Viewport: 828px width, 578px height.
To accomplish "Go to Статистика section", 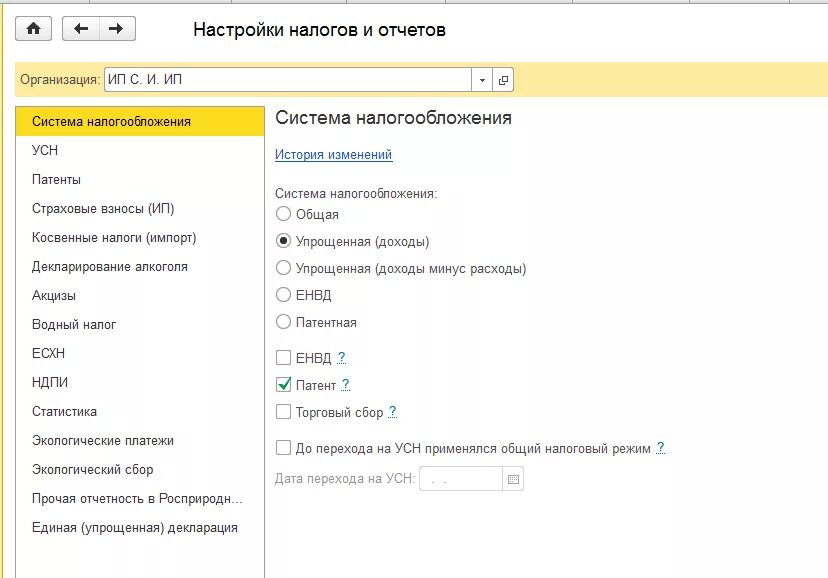I will point(140,411).
